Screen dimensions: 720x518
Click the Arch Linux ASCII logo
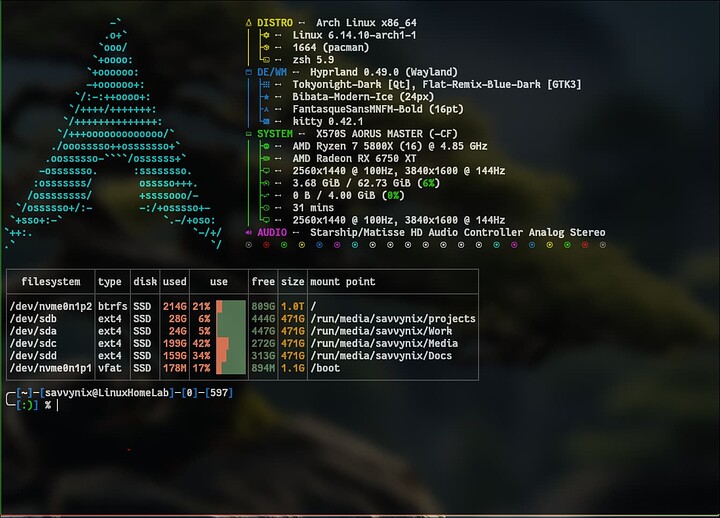click(x=113, y=134)
